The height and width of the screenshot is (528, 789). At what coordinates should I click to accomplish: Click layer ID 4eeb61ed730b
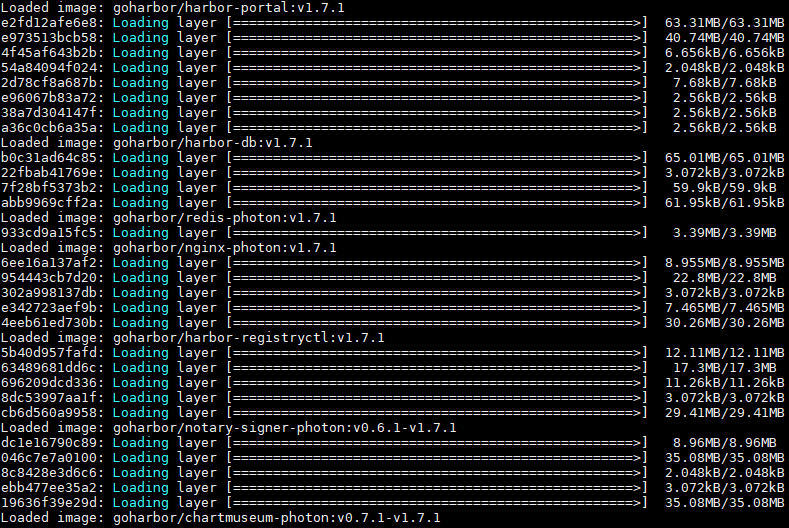49,323
